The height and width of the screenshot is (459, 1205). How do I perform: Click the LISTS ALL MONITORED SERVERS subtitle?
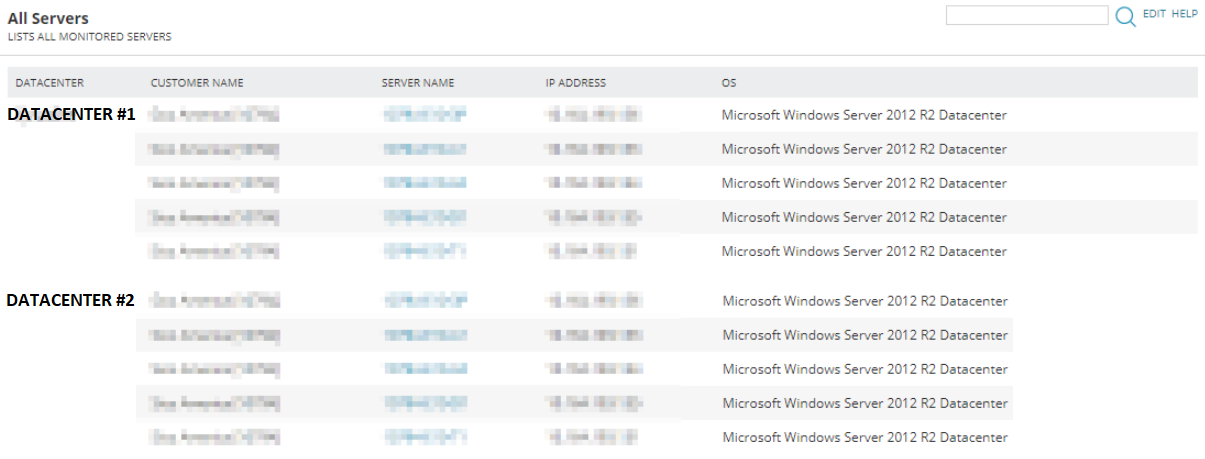tap(89, 37)
